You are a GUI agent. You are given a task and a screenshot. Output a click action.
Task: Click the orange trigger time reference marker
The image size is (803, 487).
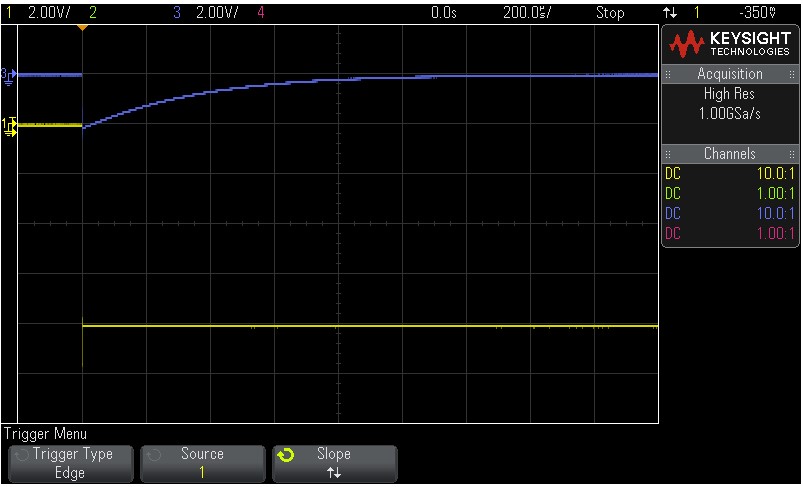coord(82,28)
